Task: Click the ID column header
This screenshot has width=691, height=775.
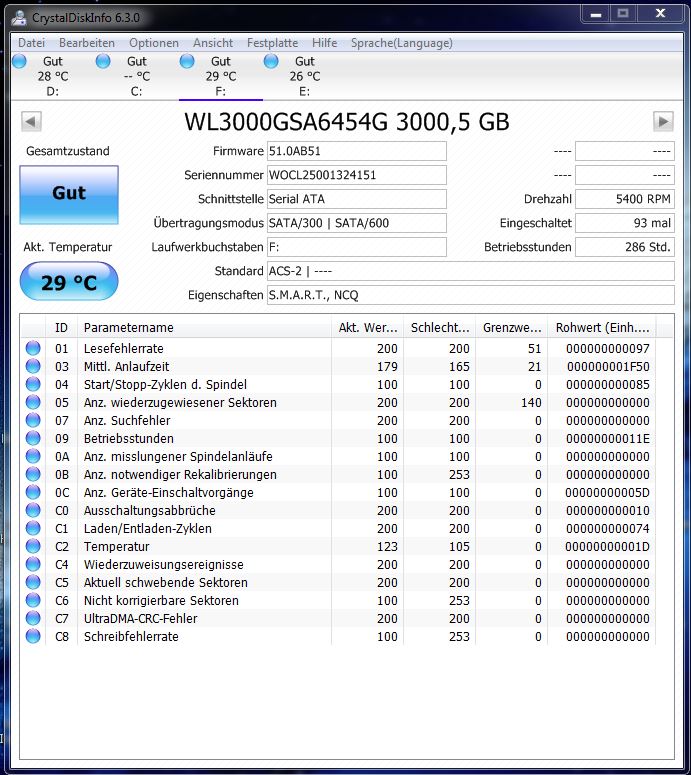Action: (61, 328)
